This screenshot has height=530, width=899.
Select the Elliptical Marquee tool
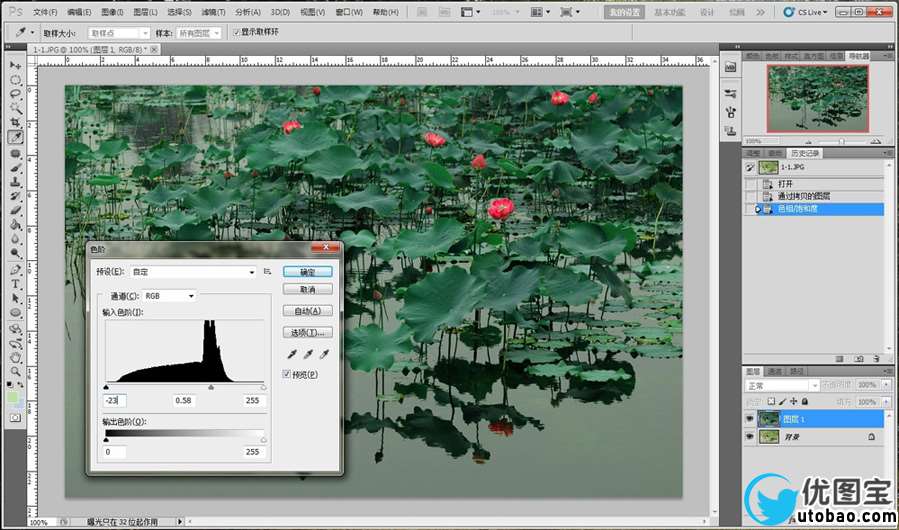[x=15, y=79]
